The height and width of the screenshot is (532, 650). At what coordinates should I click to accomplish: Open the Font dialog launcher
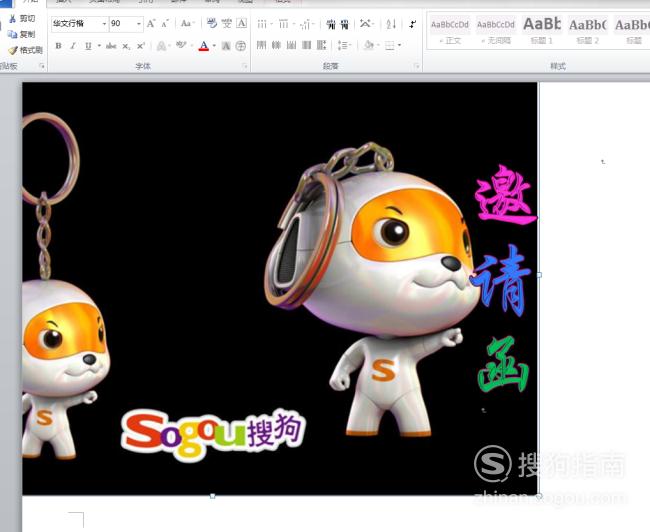tap(245, 66)
